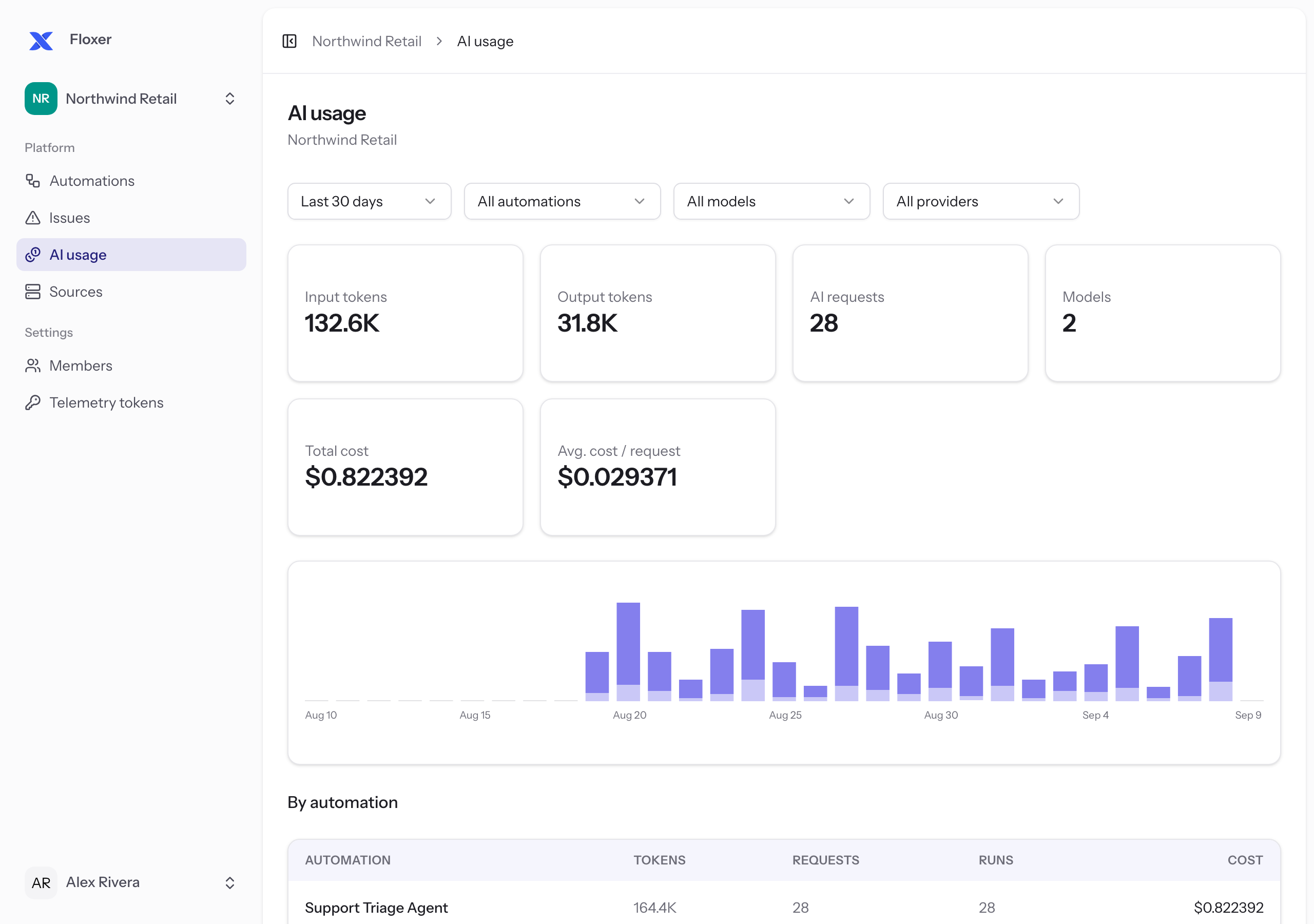Open the Northwind Retail workspace switcher

tap(131, 99)
